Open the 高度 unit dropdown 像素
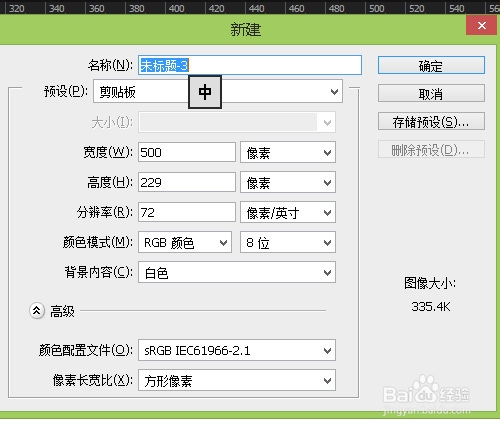The height and width of the screenshot is (428, 500). (x=288, y=182)
